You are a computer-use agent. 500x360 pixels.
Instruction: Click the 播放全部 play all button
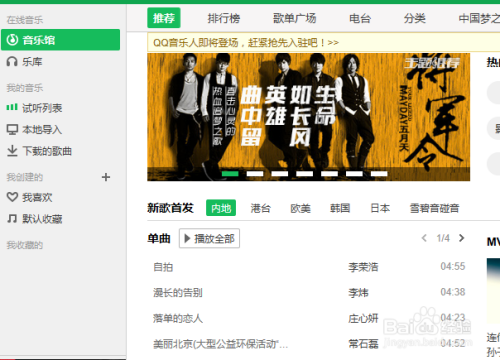(x=209, y=238)
